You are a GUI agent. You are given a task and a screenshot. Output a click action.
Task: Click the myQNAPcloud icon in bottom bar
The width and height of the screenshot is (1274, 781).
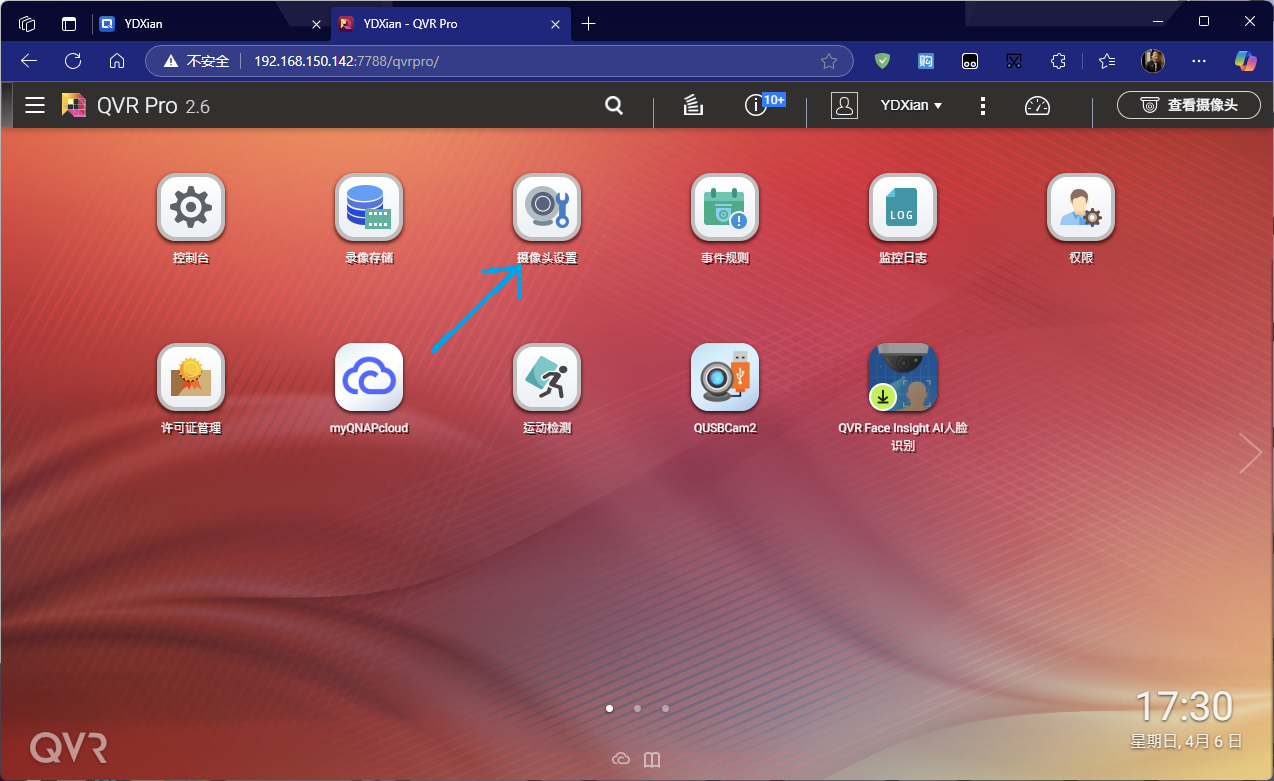click(x=621, y=759)
